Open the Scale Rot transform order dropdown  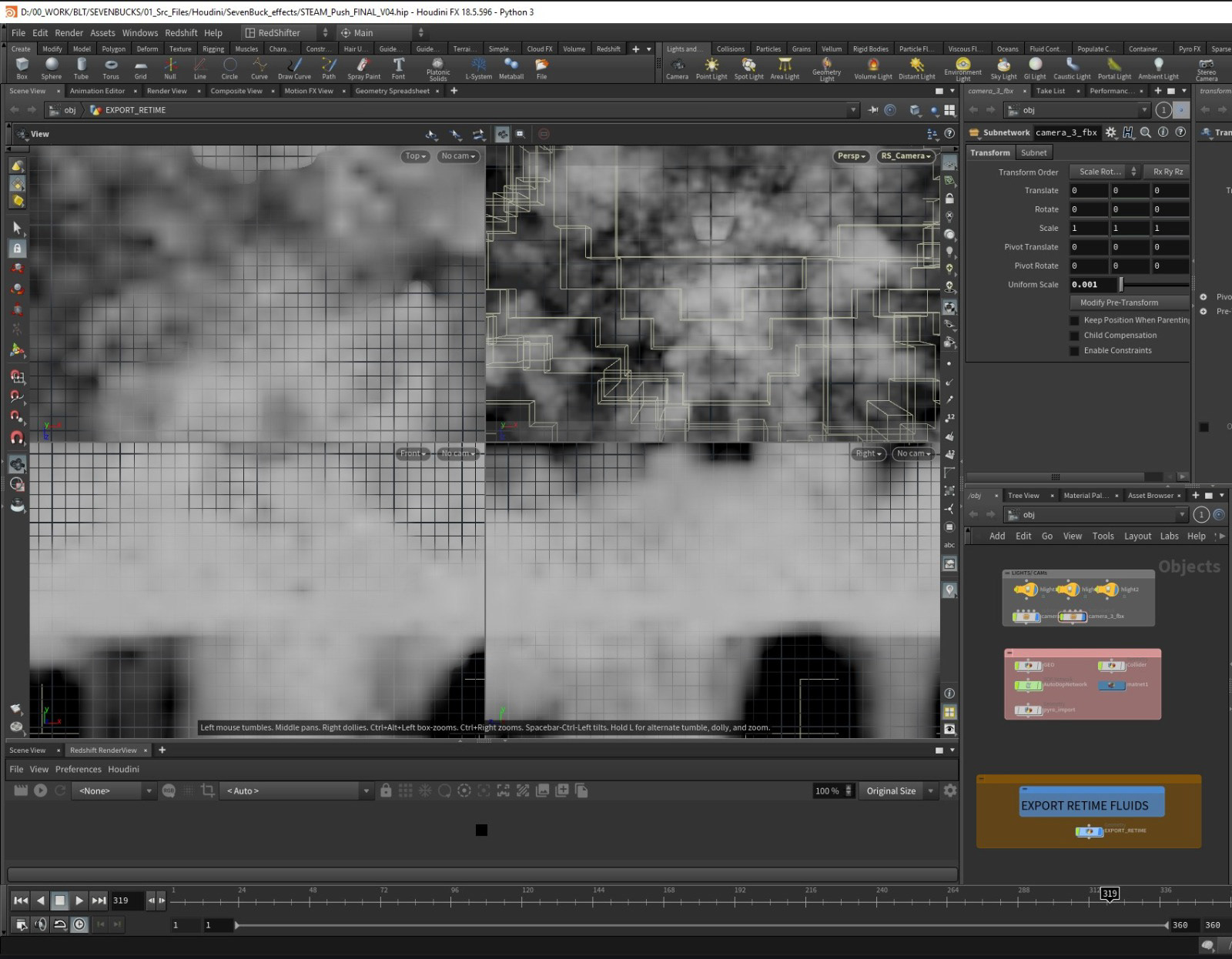tap(1106, 172)
